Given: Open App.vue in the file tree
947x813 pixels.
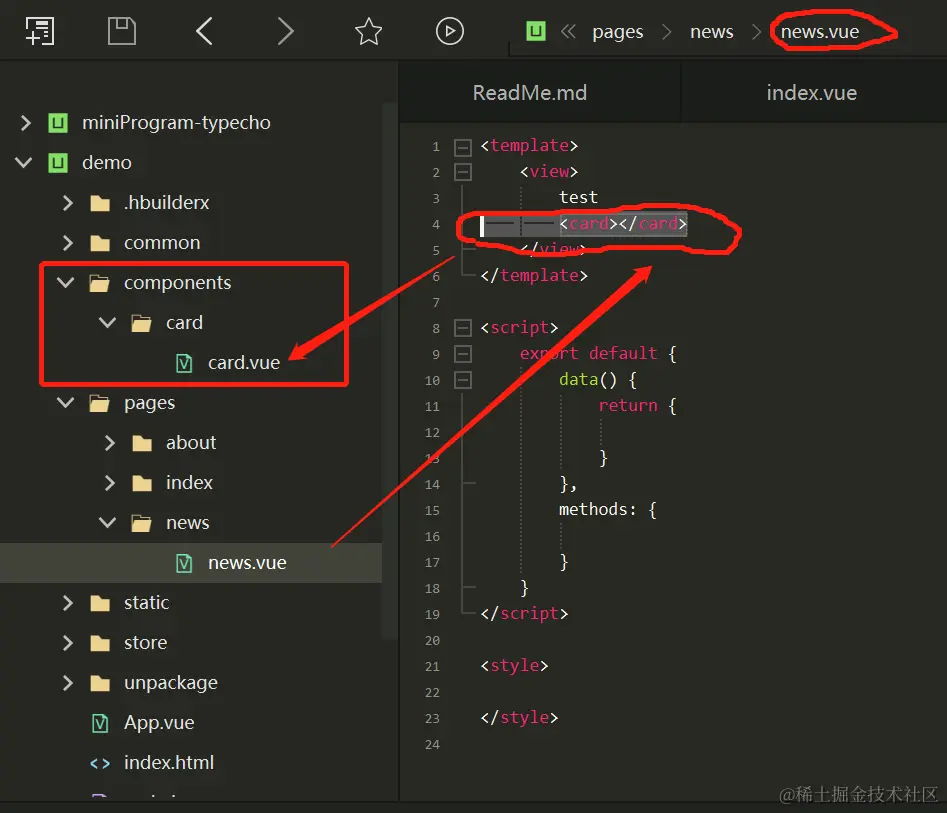Looking at the screenshot, I should click(159, 723).
